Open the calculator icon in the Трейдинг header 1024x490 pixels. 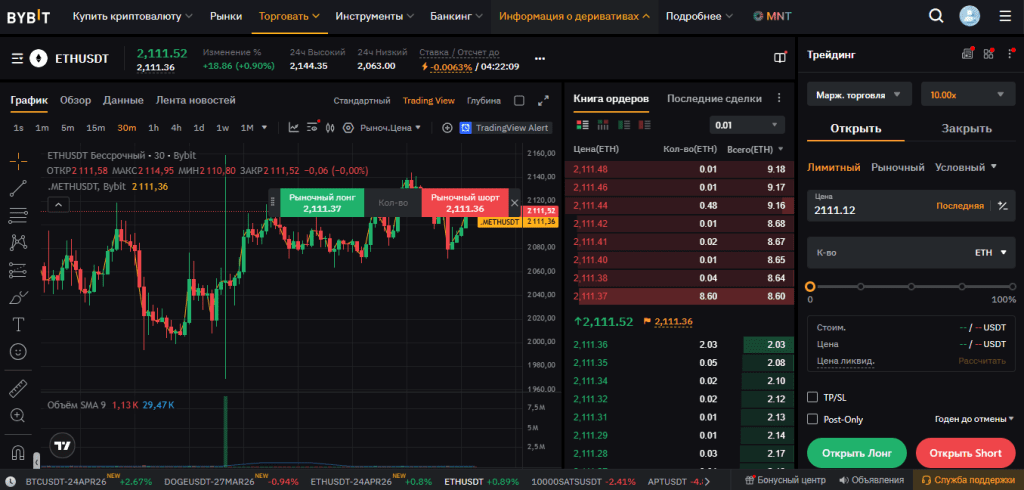click(968, 55)
